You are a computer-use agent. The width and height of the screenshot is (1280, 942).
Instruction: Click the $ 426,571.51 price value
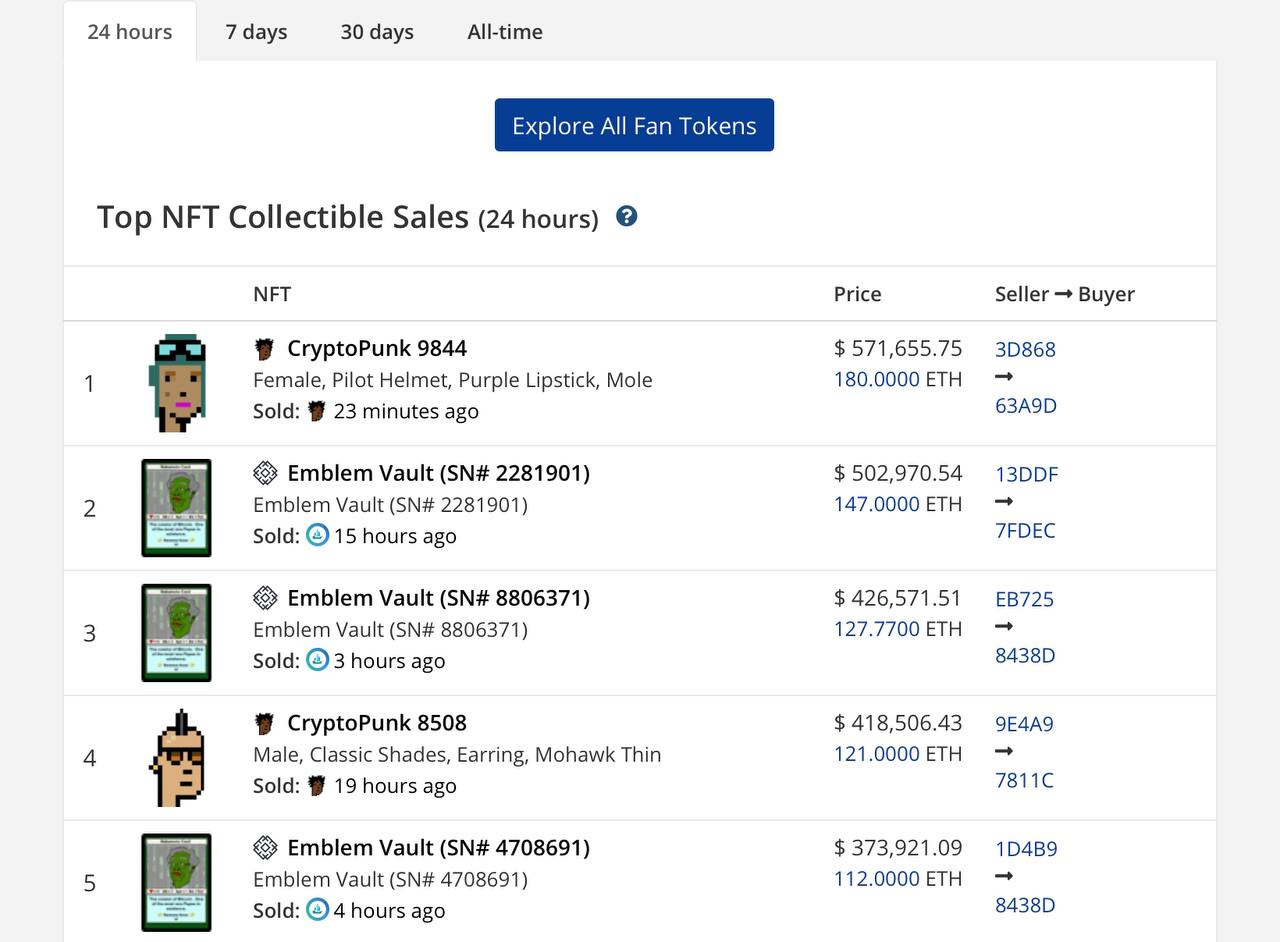pos(898,598)
